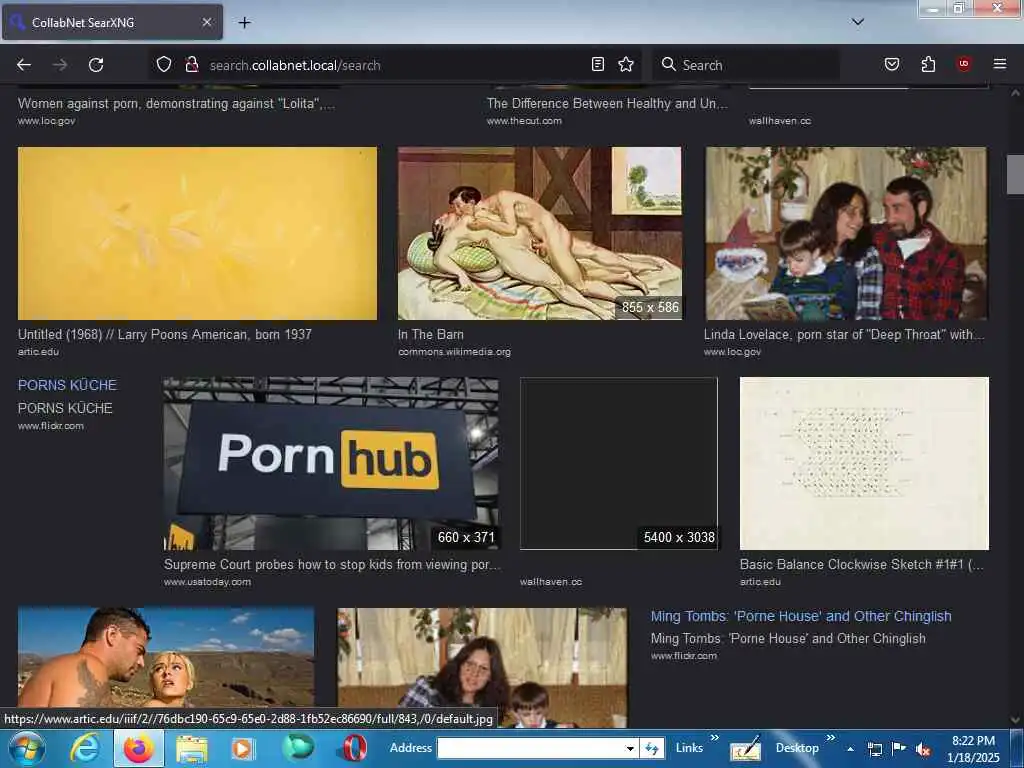Click the 'In The Barn' caption
The image size is (1024, 768).
point(431,334)
